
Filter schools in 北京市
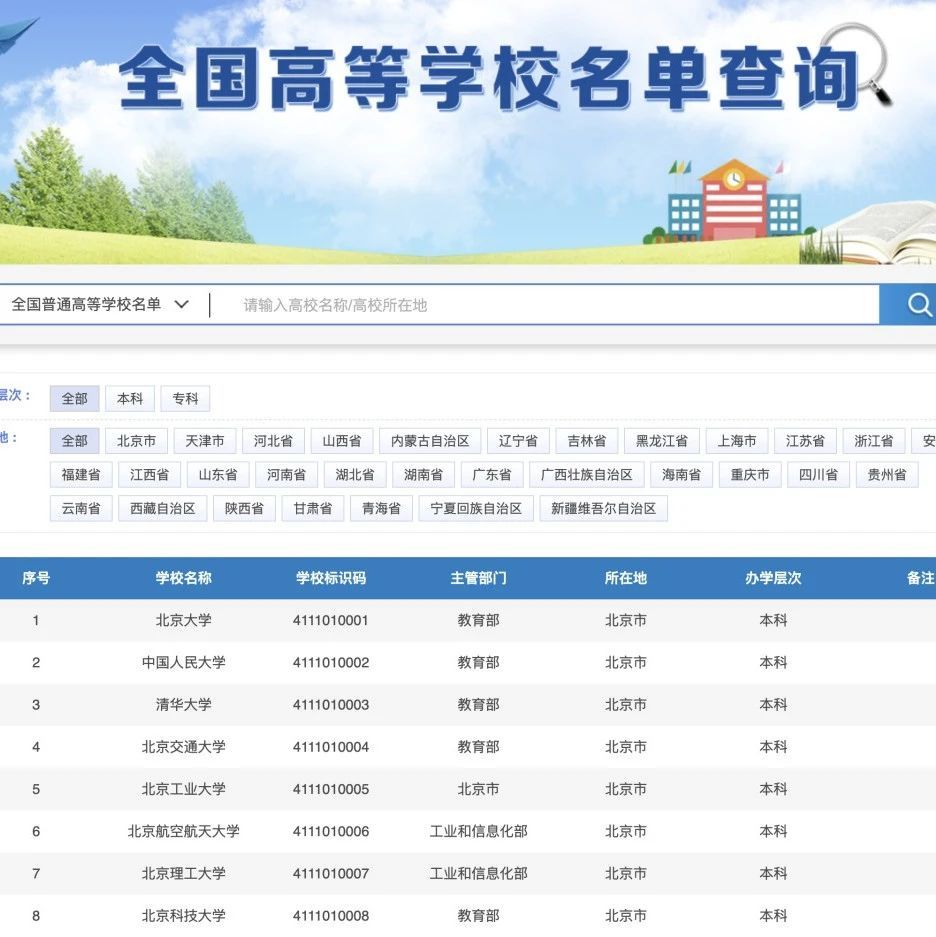point(136,441)
